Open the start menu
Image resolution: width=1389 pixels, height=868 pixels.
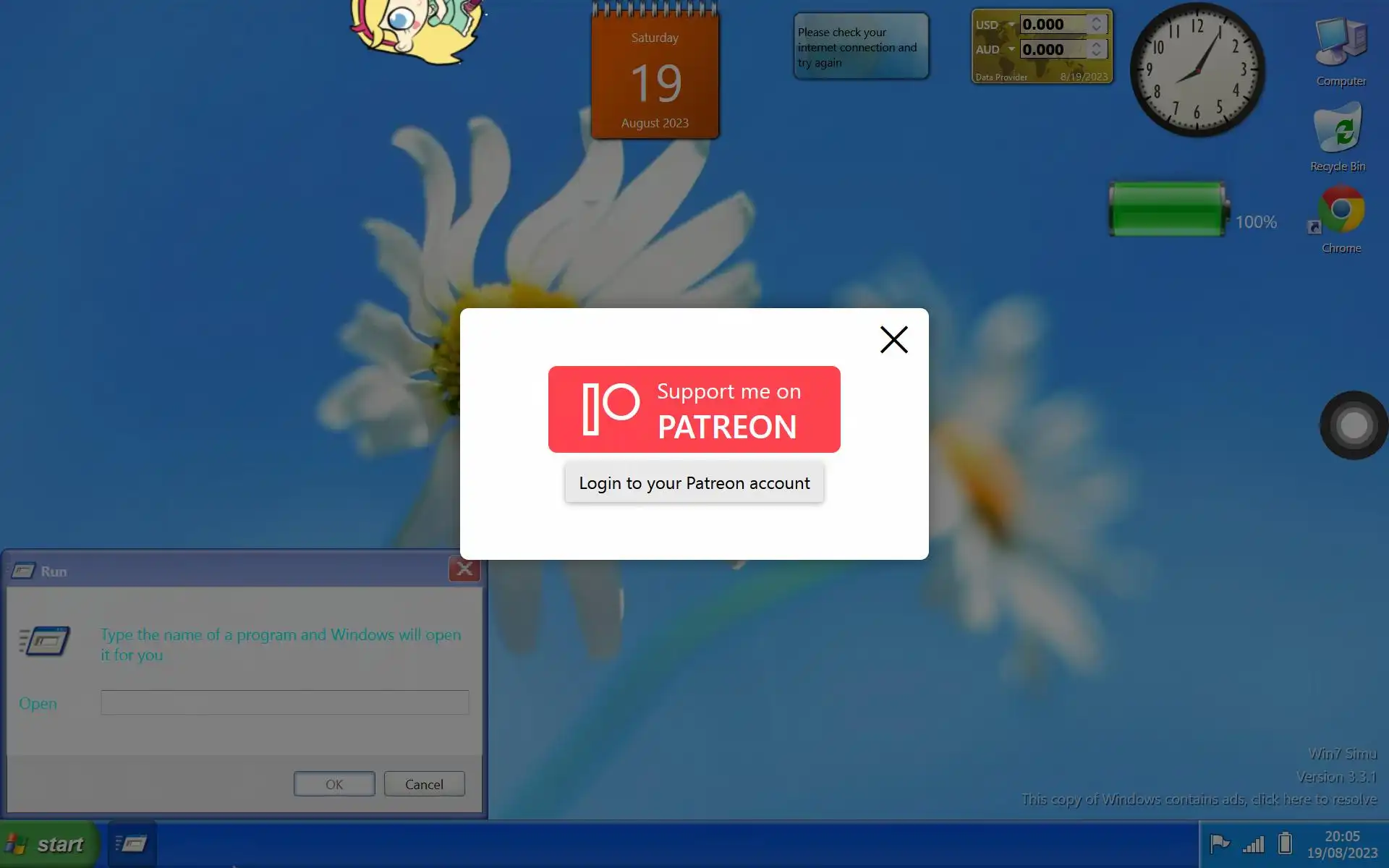(49, 844)
